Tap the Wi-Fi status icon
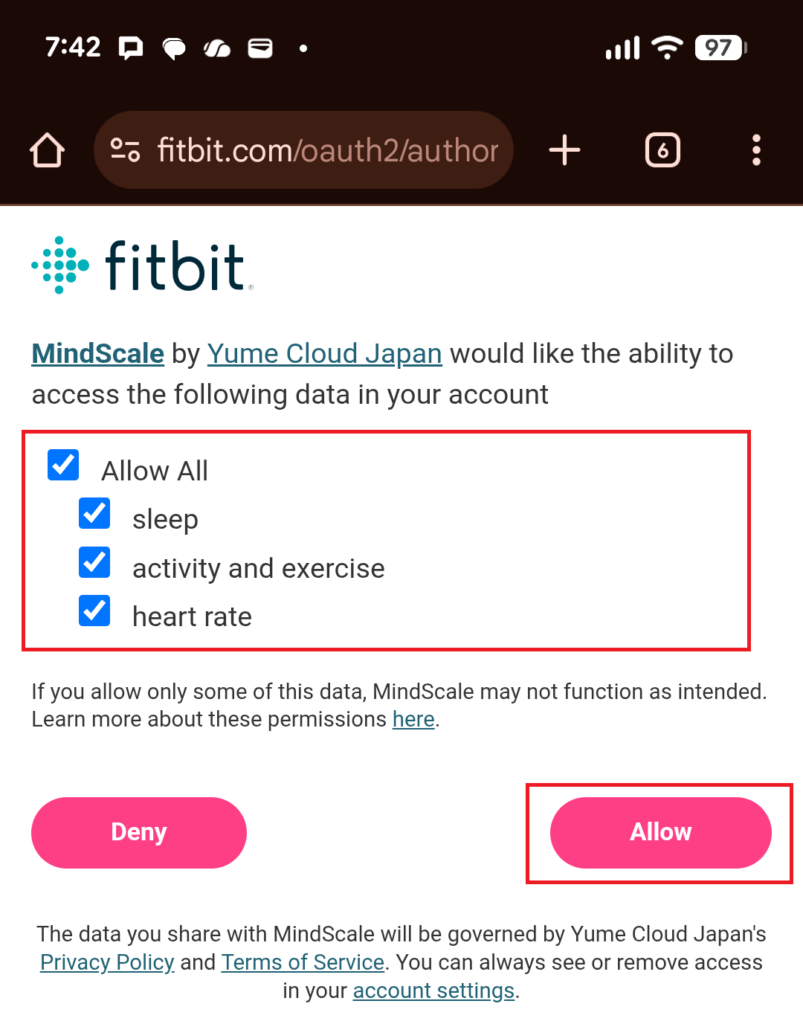Screen dimensions: 803x1024 pos(666,48)
